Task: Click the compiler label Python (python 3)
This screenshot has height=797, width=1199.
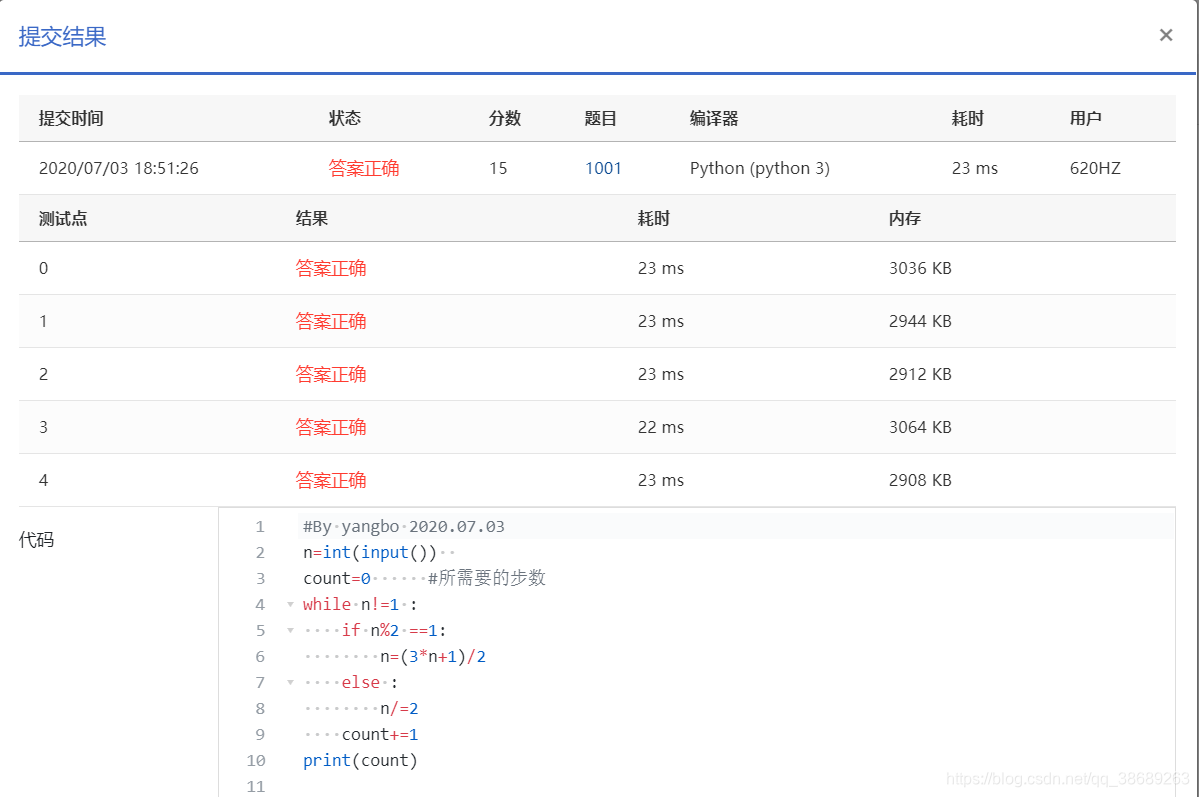Action: point(759,168)
